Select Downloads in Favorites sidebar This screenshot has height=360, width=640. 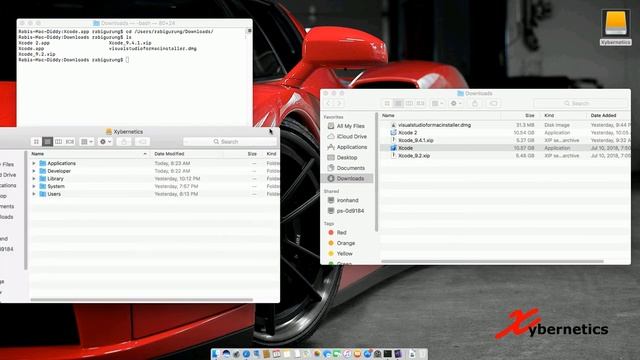(x=348, y=178)
